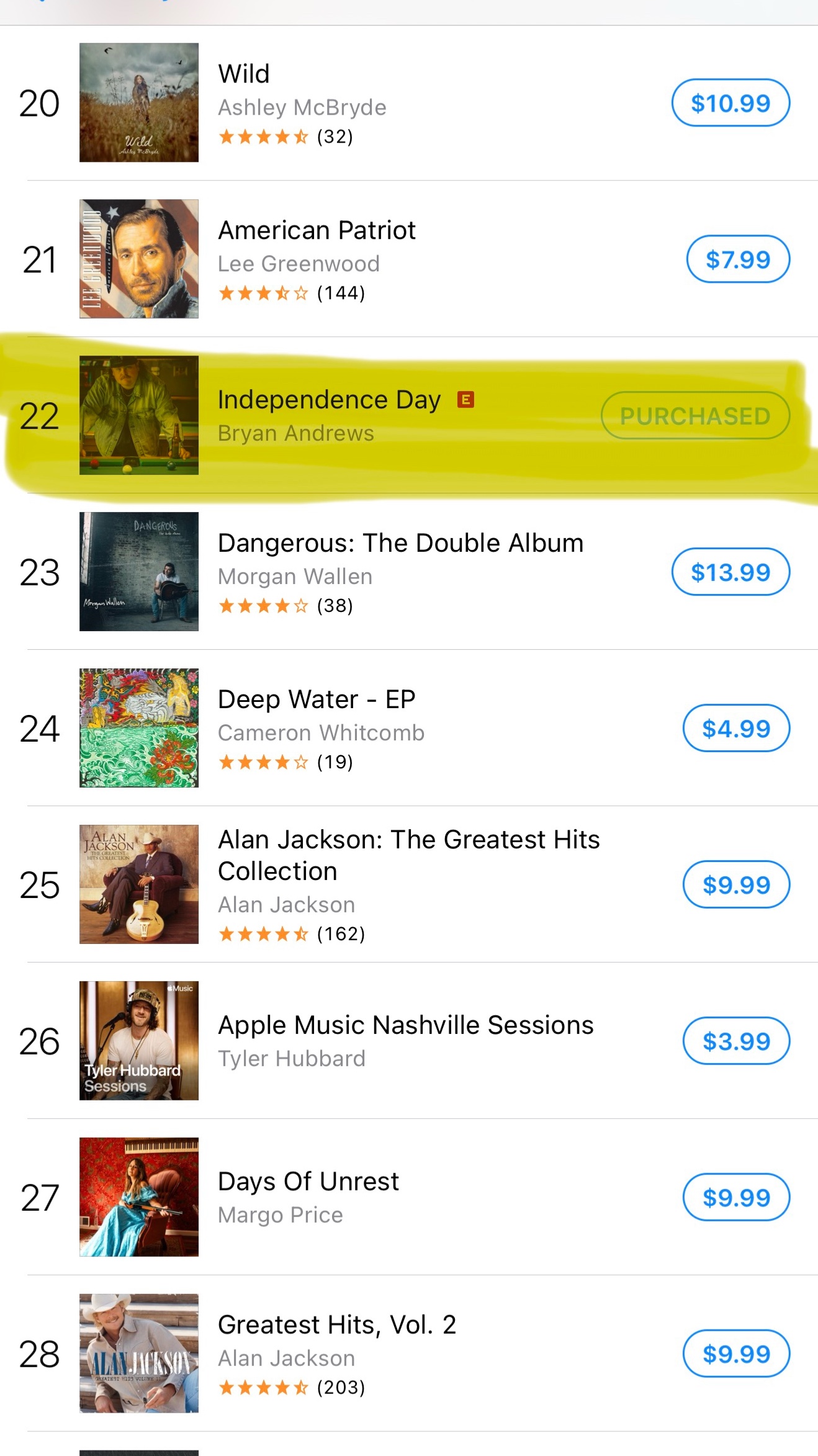
Task: Open Greatest Hits, Vol. 2 cover image
Action: (139, 1354)
